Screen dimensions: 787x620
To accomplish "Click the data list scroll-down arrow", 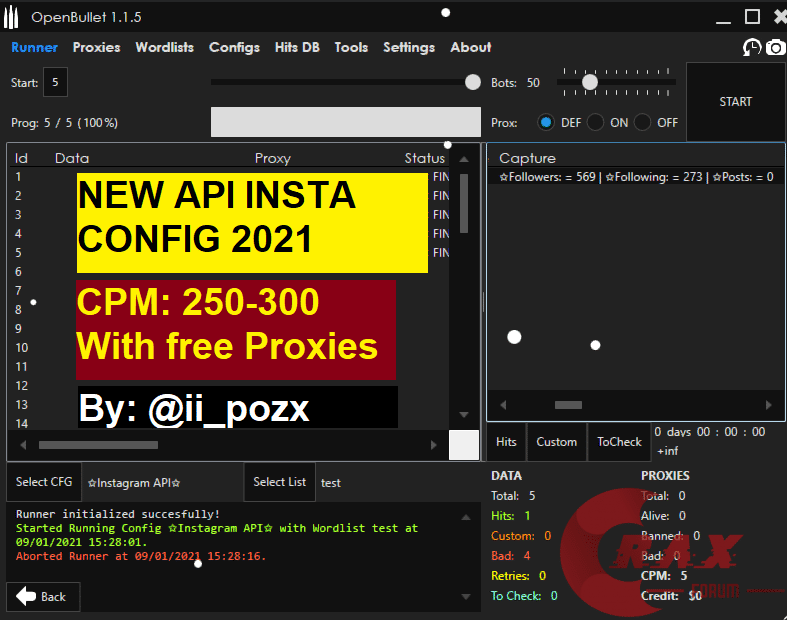I will click(x=463, y=415).
